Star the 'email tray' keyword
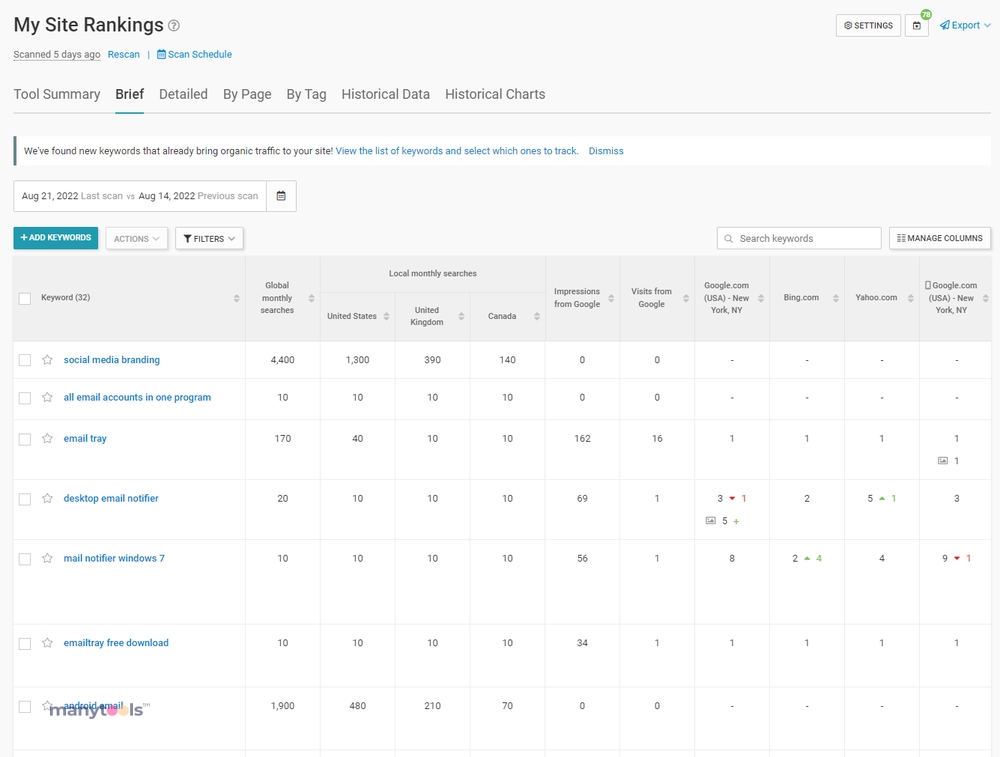 (x=47, y=438)
